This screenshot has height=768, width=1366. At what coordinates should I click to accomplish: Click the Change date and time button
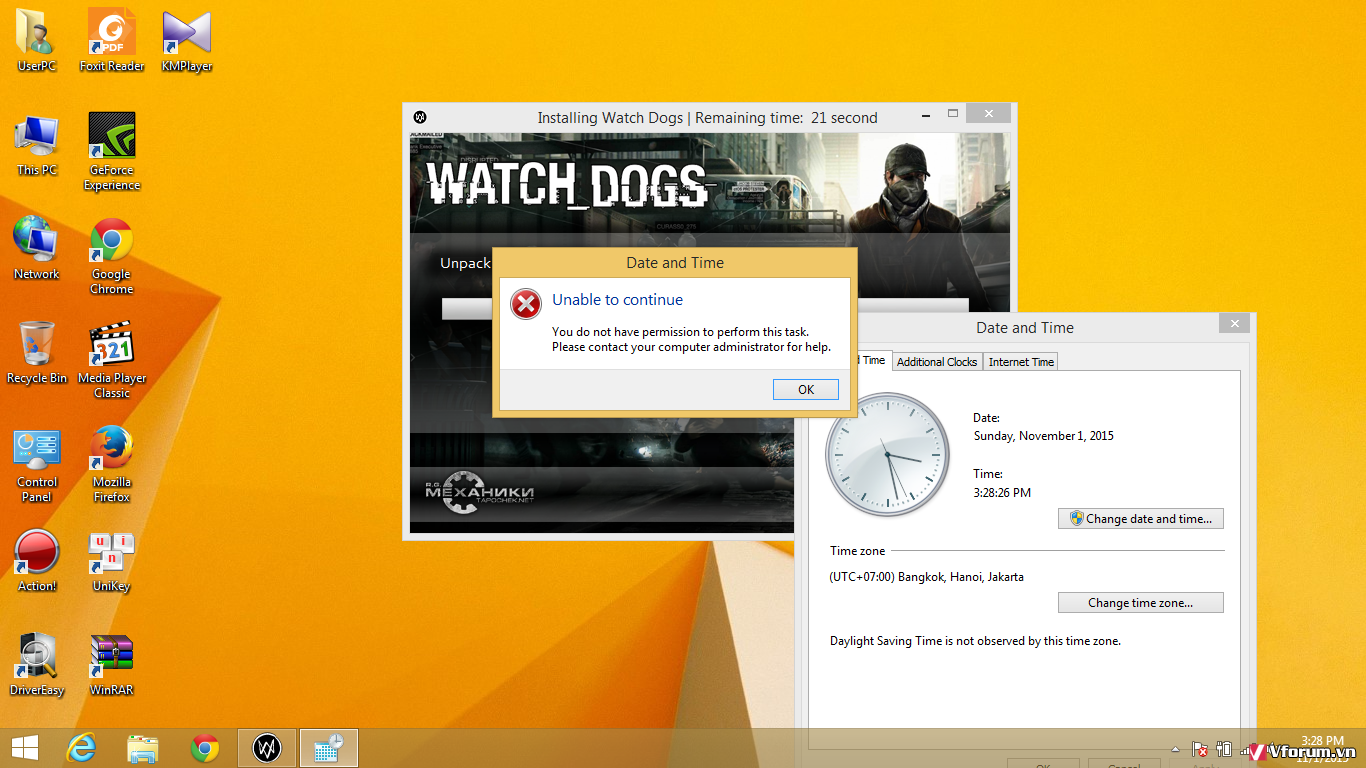click(x=1140, y=519)
